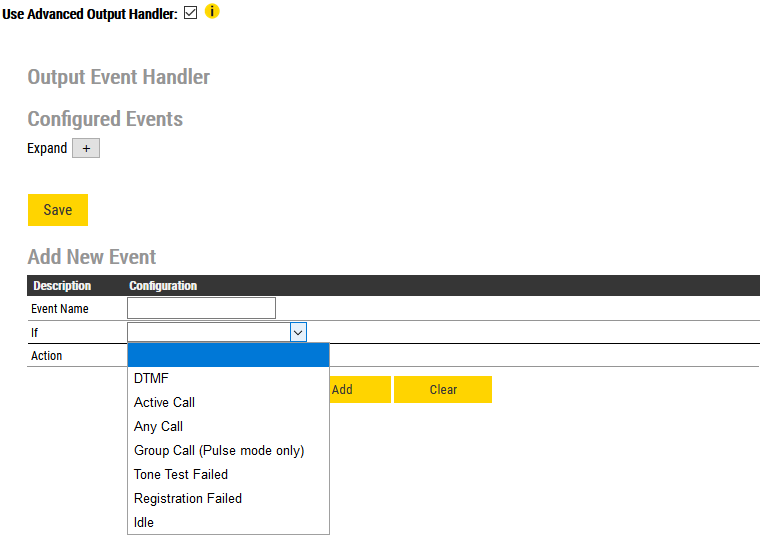Image resolution: width=765 pixels, height=548 pixels.
Task: Click the Configuration column header
Action: (x=163, y=286)
